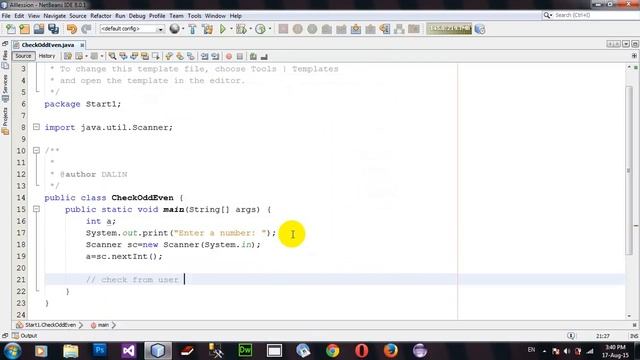The width and height of the screenshot is (640, 360).
Task: Switch to Source view button
Action: click(23, 56)
